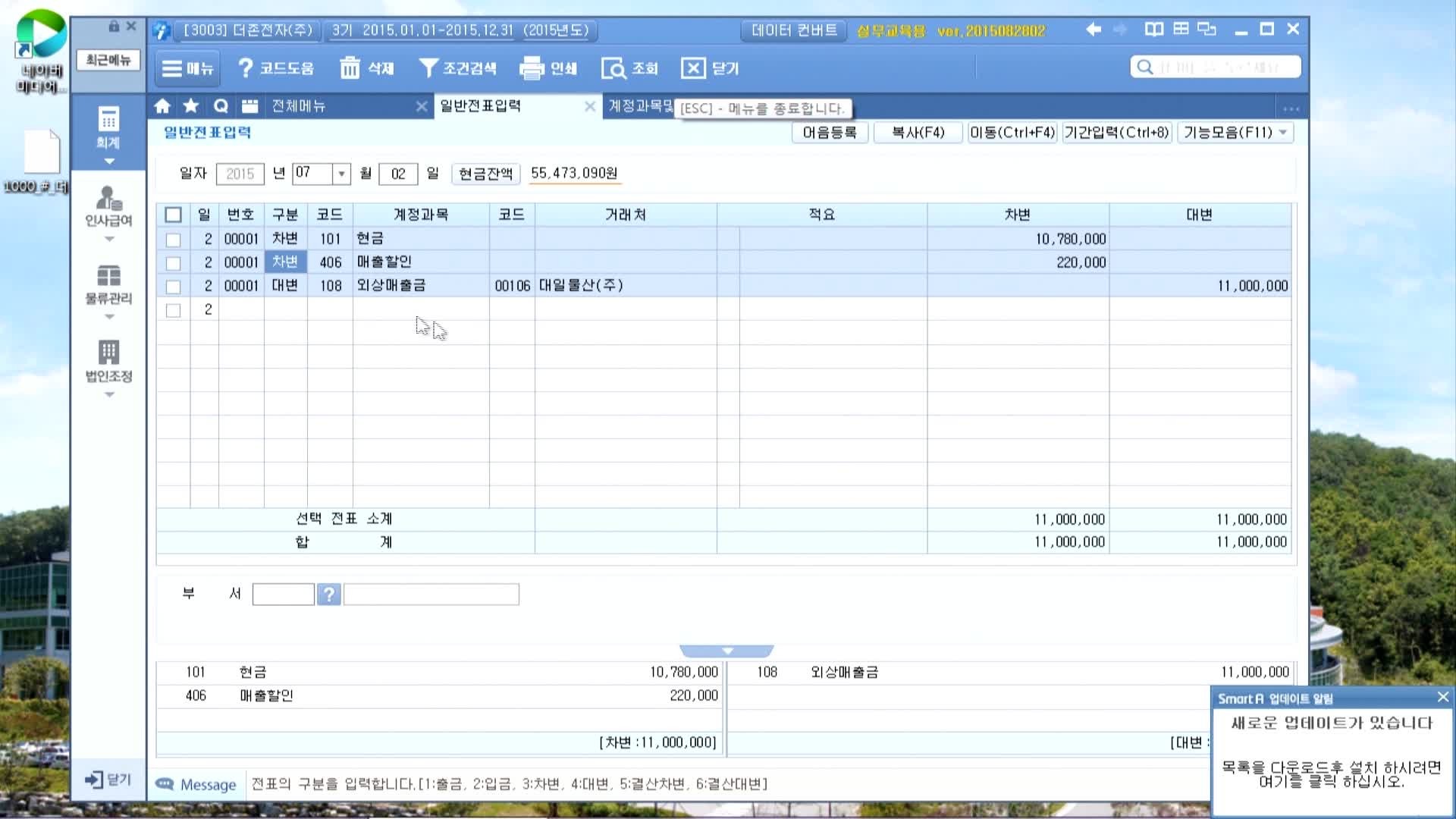The width and height of the screenshot is (1456, 819).
Task: Check the 외상매출금 row checkbox
Action: click(173, 287)
